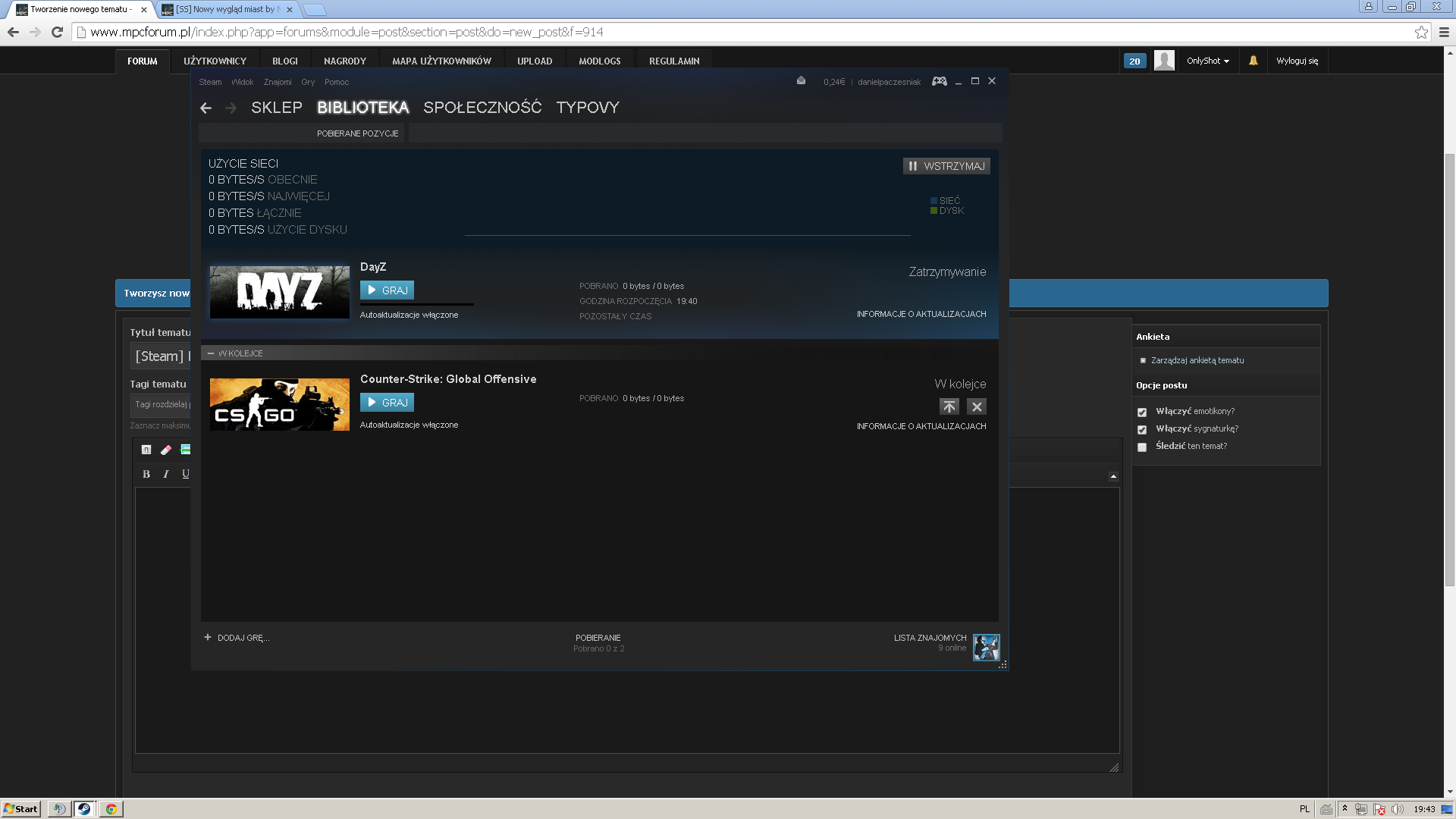Bookmark page with the star icon
Screen dimensions: 1456x819
click(1421, 32)
